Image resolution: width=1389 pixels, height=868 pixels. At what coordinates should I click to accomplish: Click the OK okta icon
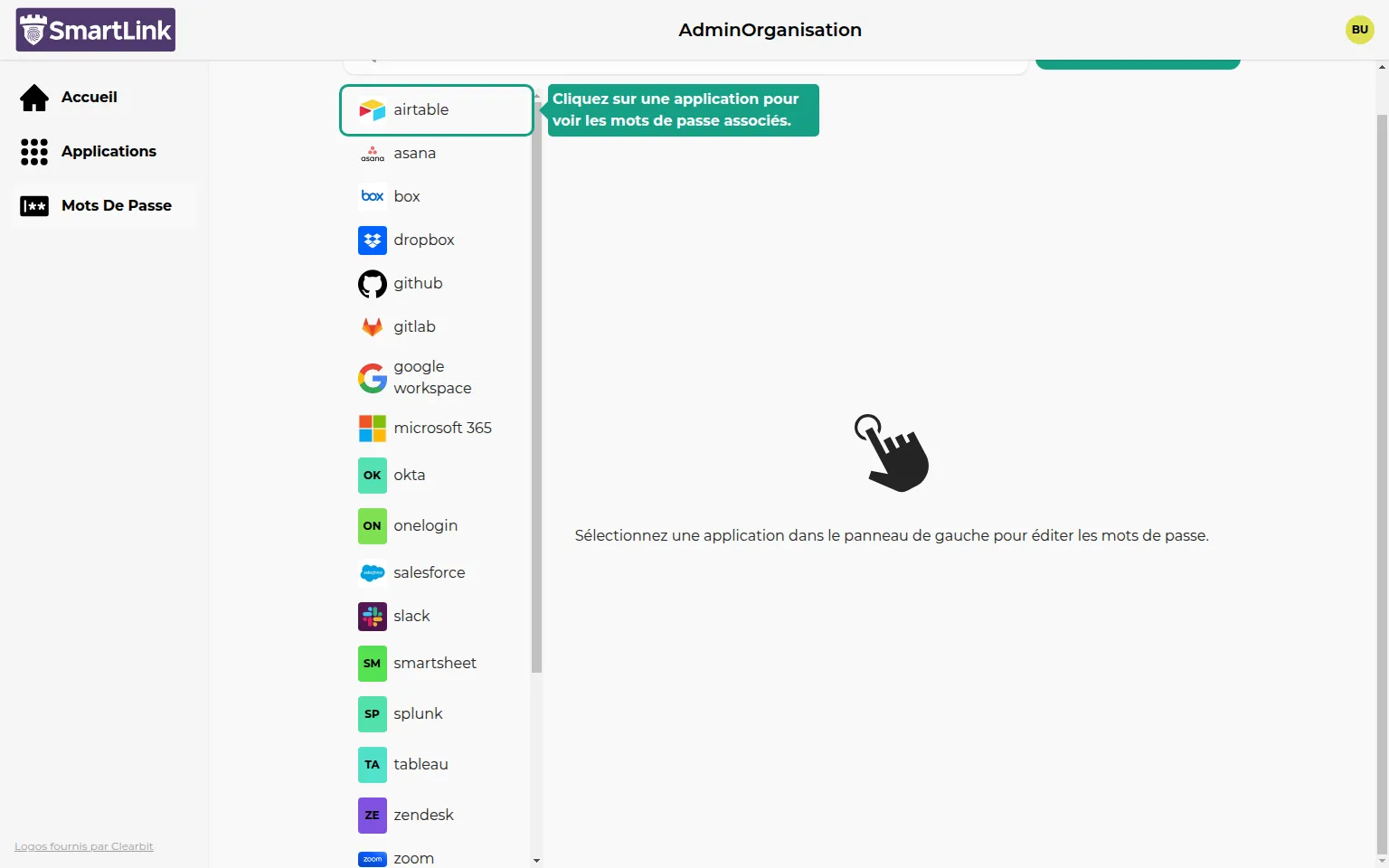click(373, 476)
